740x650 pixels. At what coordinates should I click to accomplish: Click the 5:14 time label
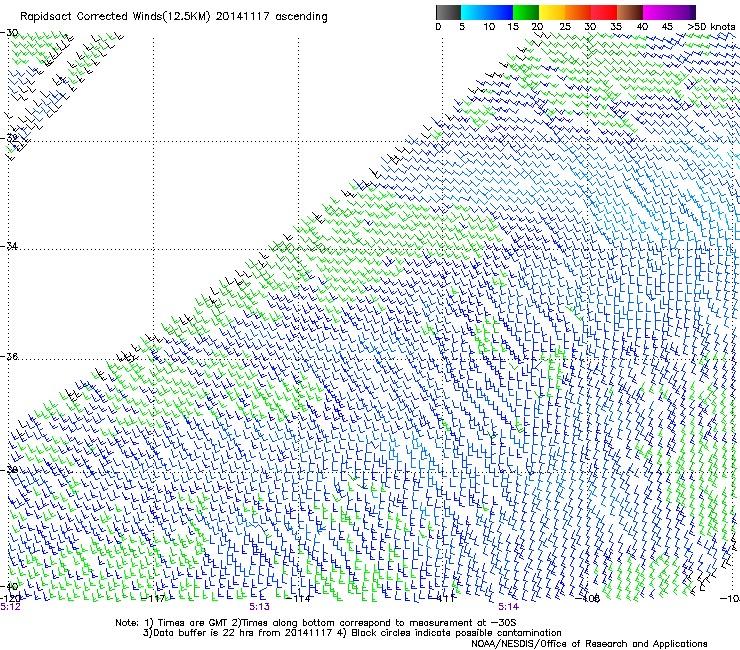(508, 607)
